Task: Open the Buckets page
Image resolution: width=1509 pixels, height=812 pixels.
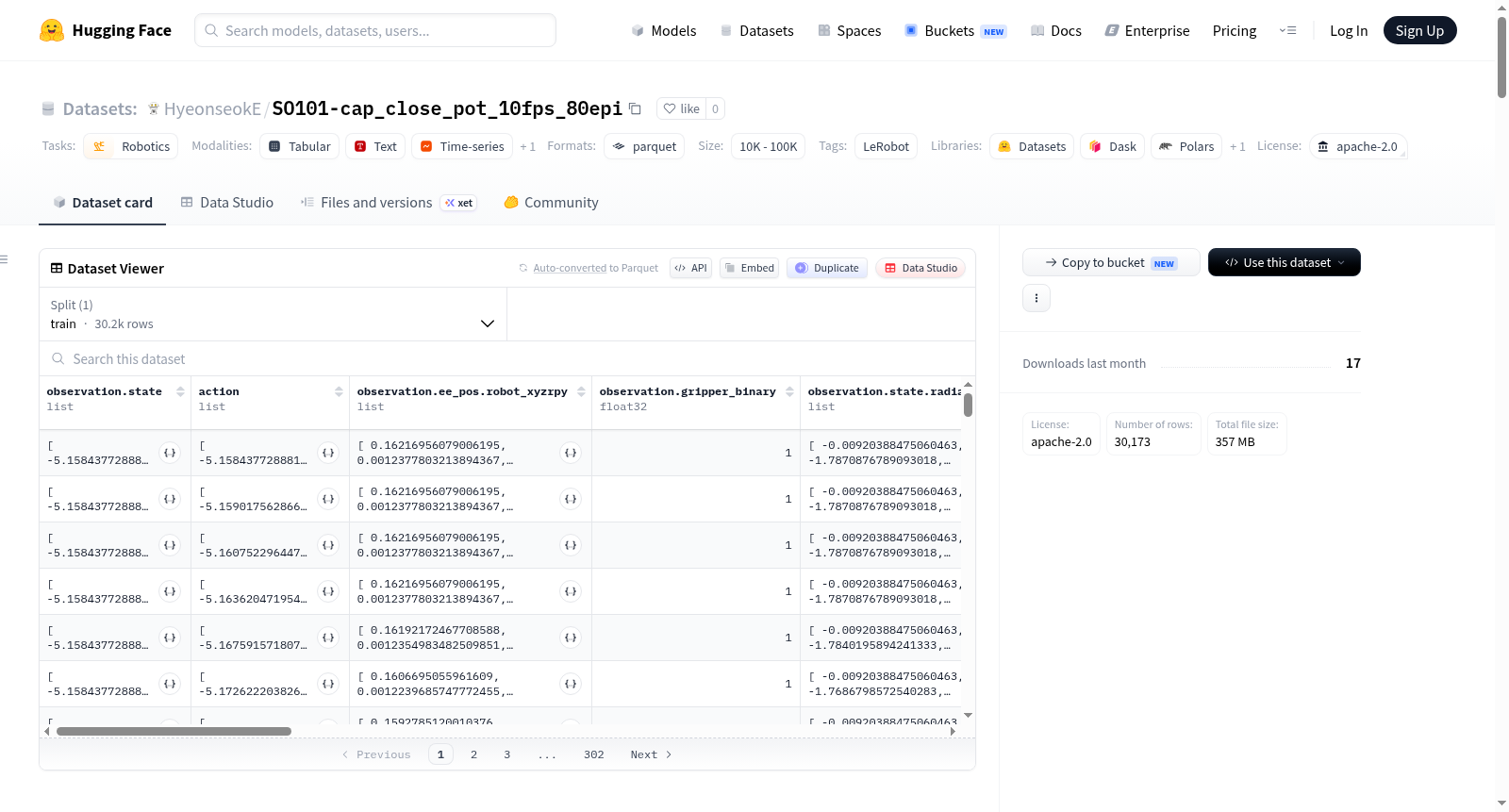Action: pos(955,30)
